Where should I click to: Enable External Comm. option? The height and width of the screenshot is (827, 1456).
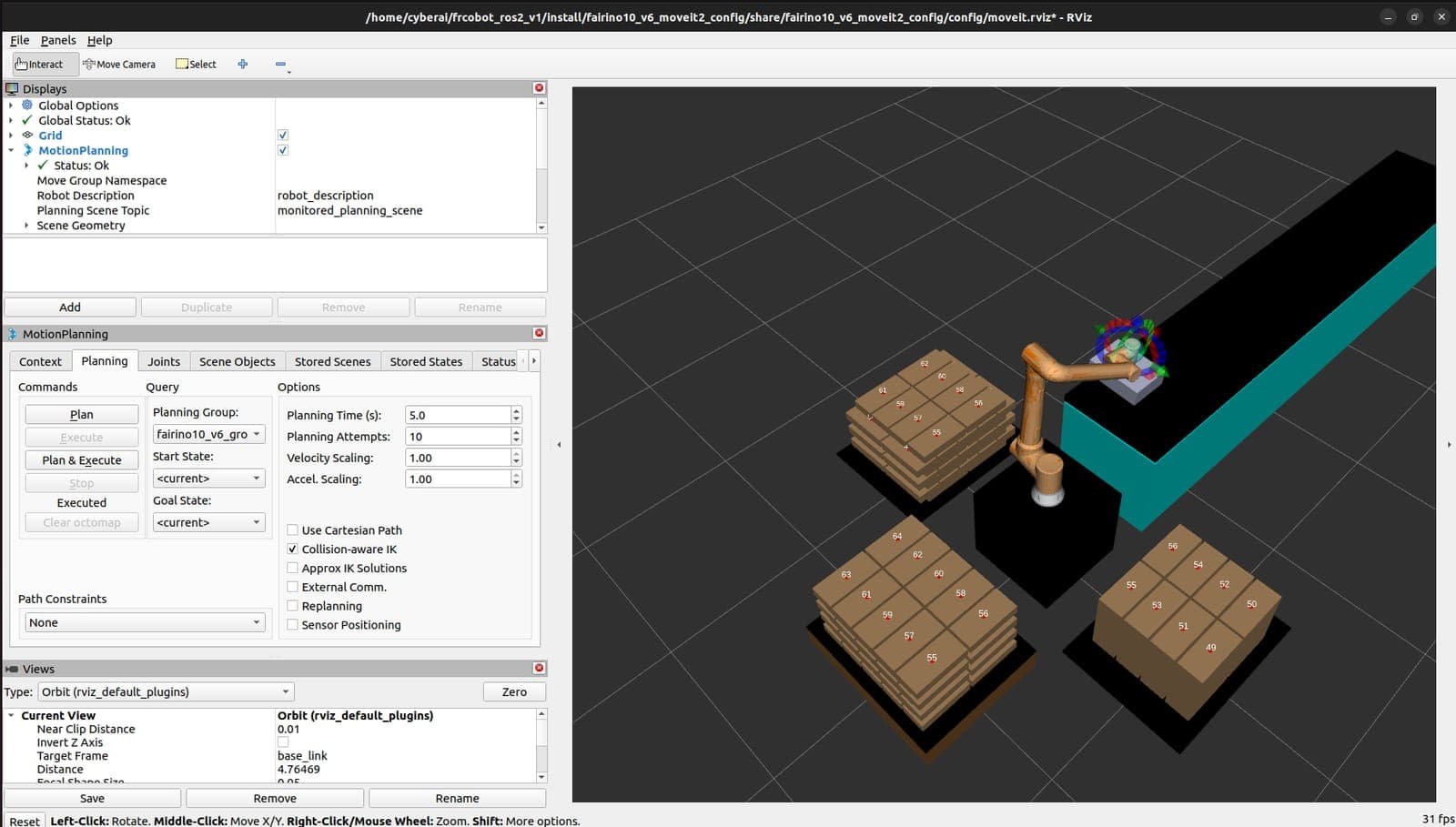(x=292, y=587)
